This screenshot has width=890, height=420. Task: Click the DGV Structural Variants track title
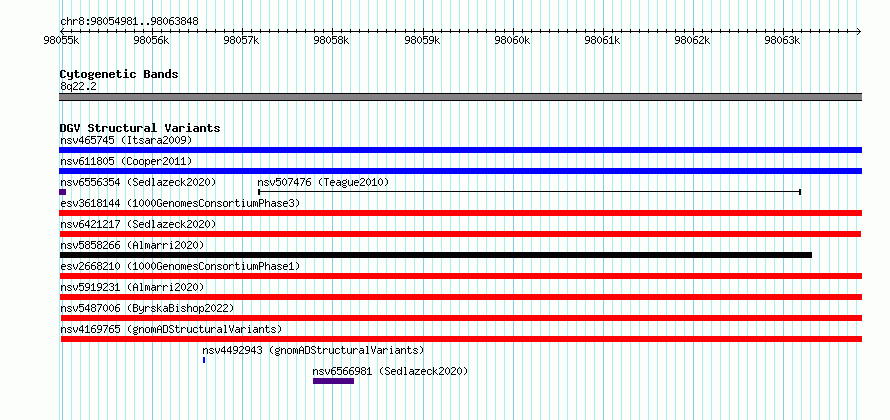click(x=140, y=128)
